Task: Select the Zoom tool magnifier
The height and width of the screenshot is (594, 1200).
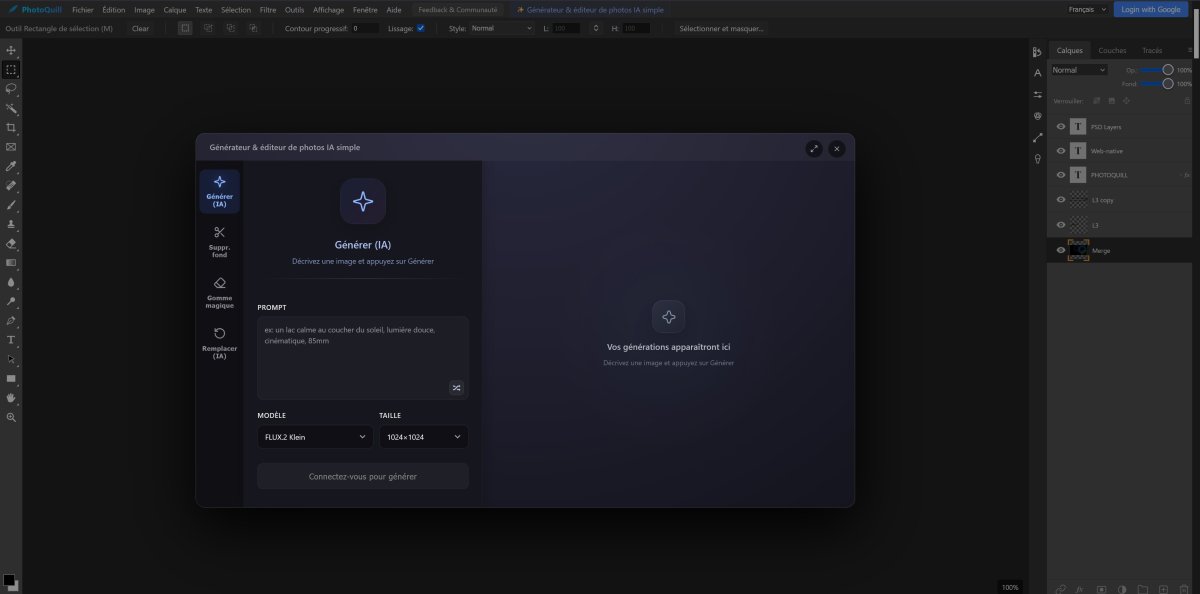Action: tap(11, 417)
